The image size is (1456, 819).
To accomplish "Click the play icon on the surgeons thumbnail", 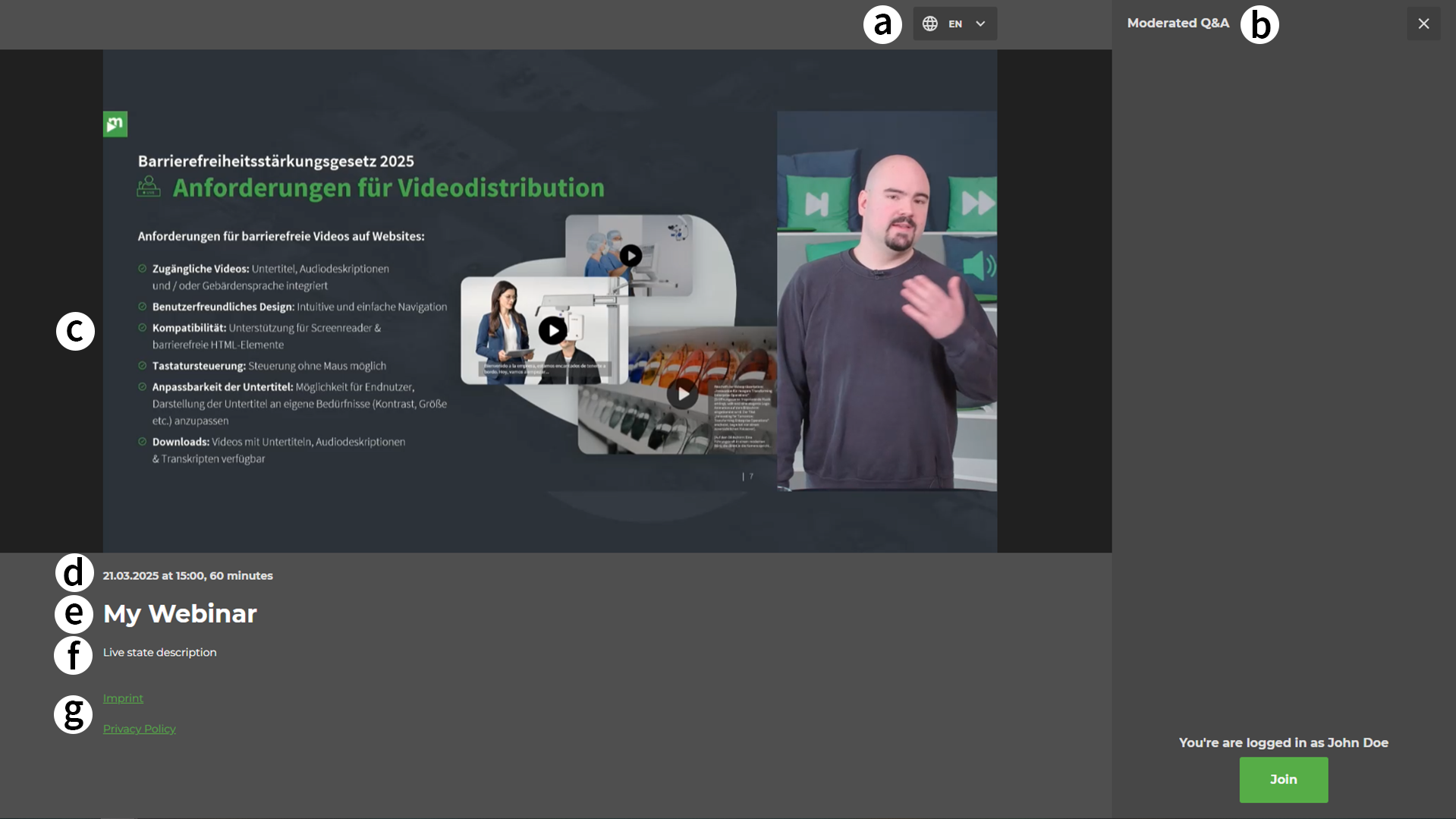I will click(631, 256).
